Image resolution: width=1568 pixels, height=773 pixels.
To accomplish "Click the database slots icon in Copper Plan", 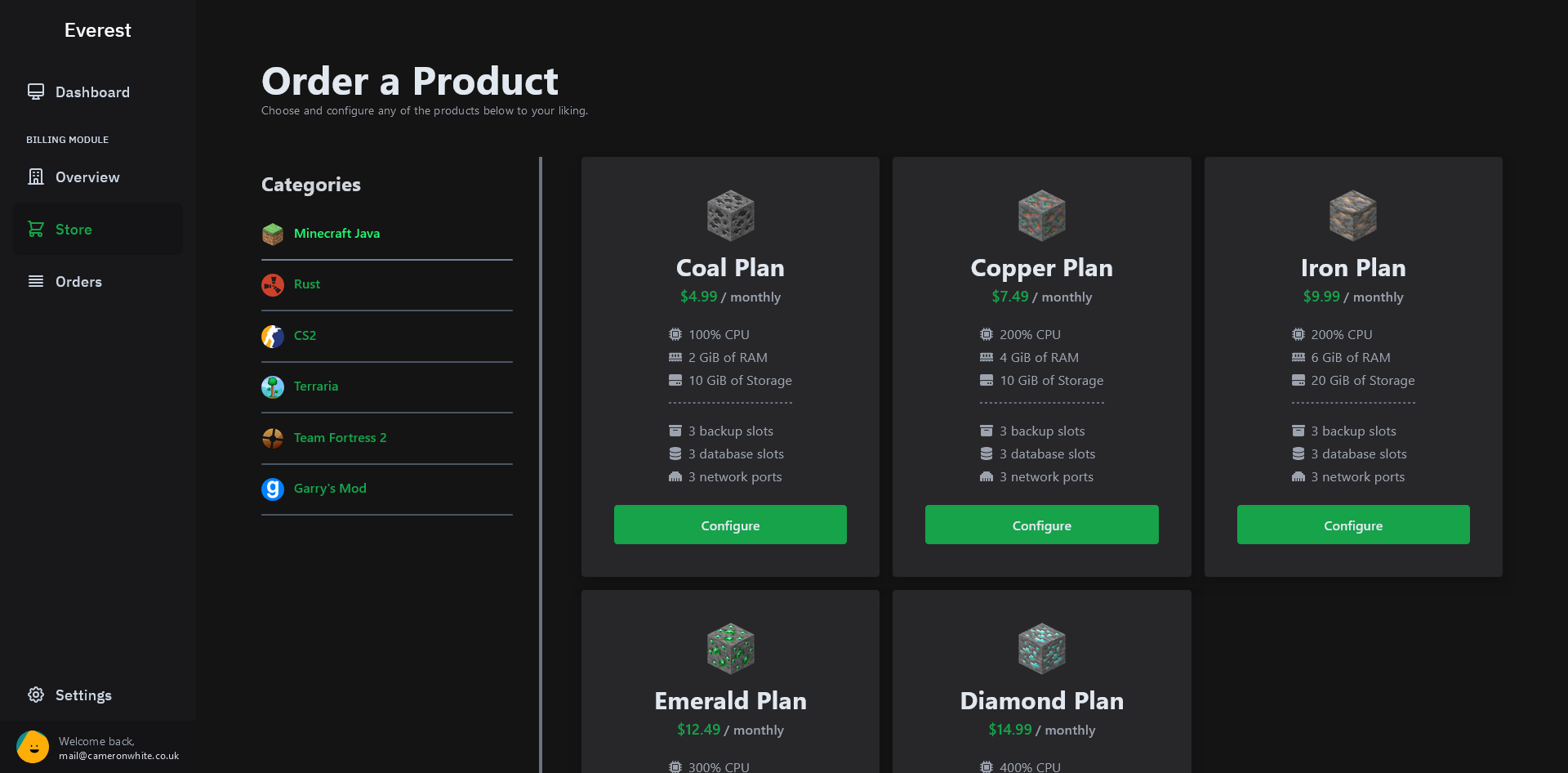I will coord(987,454).
